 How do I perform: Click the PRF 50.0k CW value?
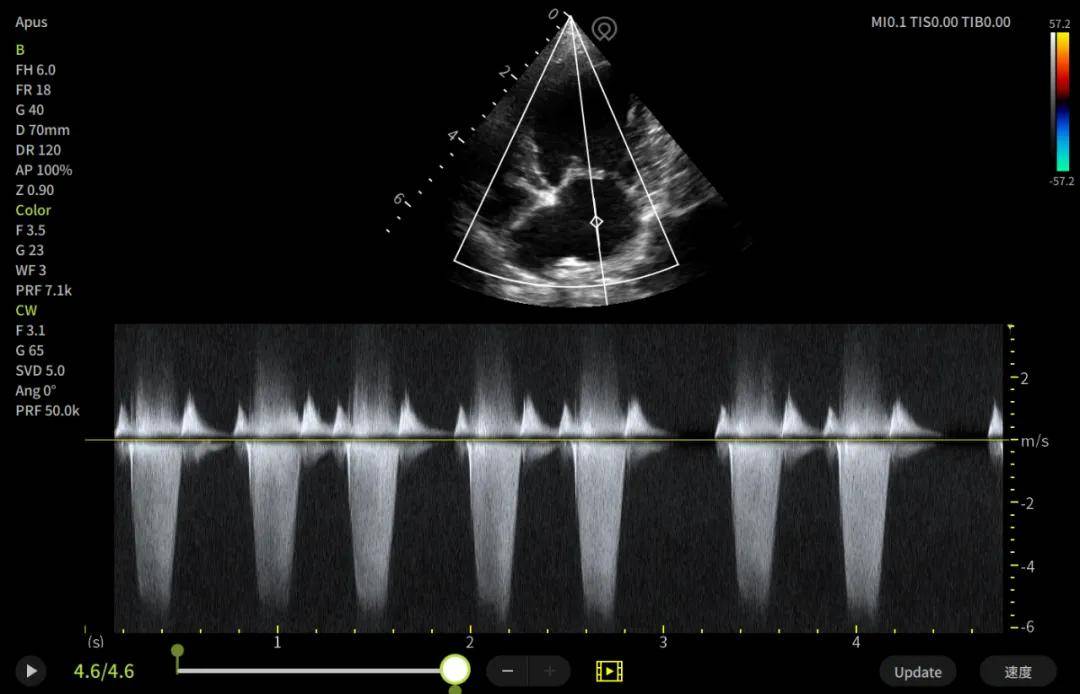click(48, 411)
